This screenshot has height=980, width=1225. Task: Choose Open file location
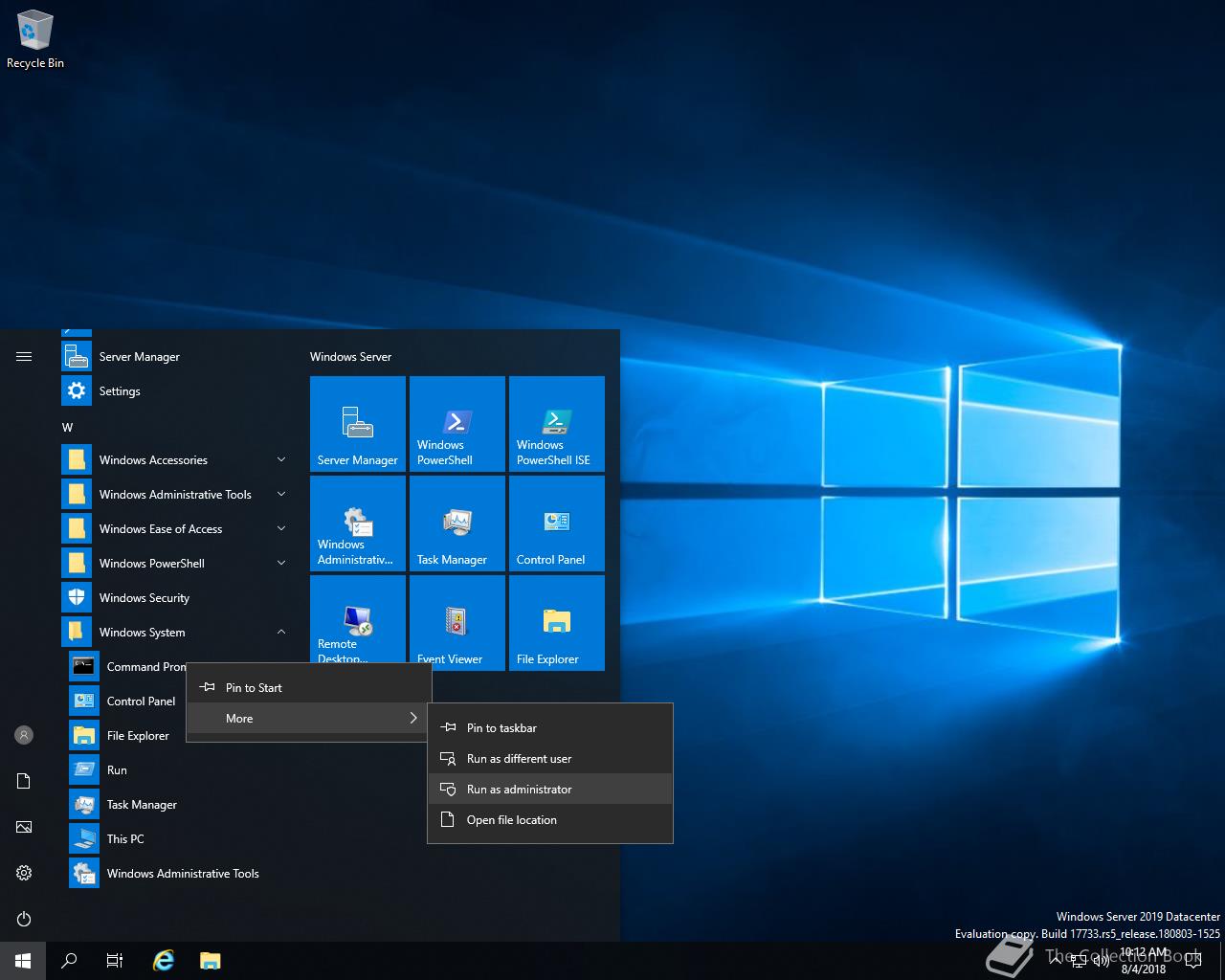click(x=550, y=819)
